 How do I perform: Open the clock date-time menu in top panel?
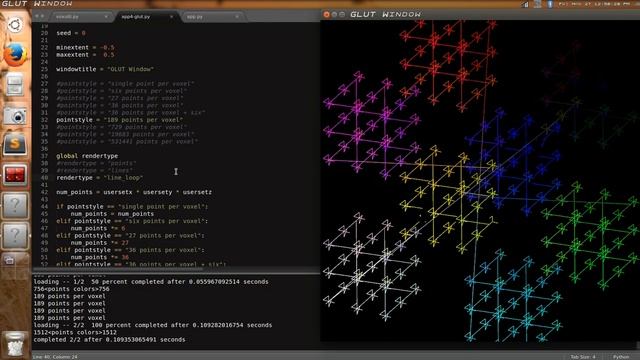594,4
